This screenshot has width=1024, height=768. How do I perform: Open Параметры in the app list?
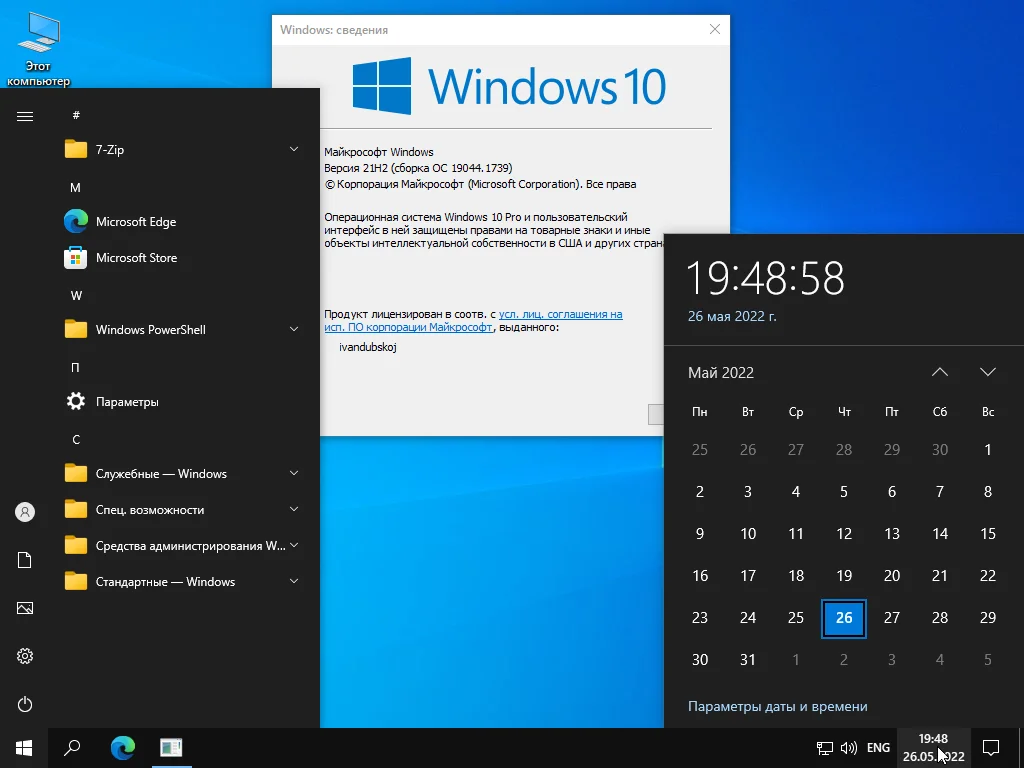pos(127,401)
